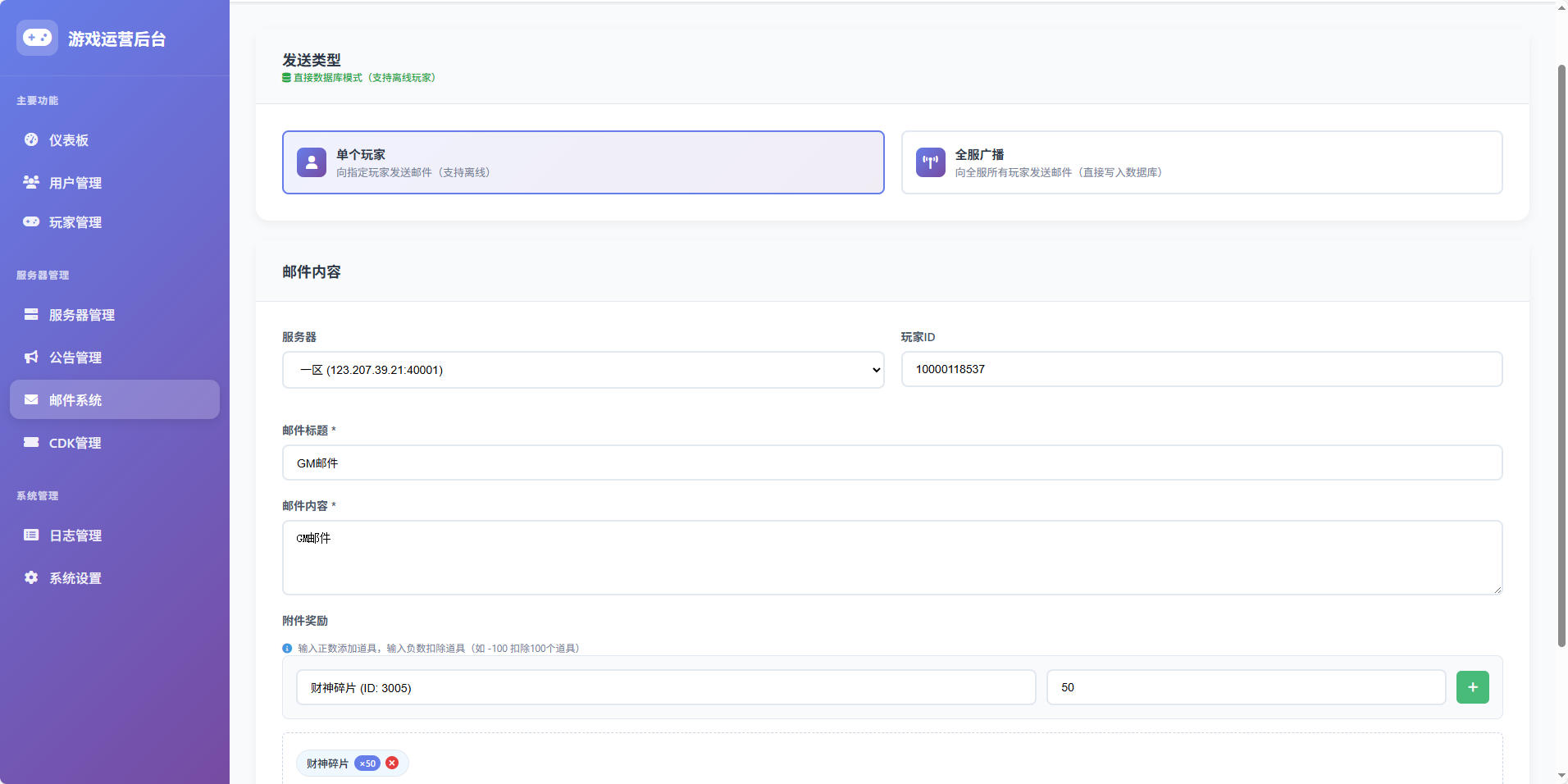Click the 玩家管理 gamepad icon
The image size is (1568, 784).
pyautogui.click(x=30, y=221)
